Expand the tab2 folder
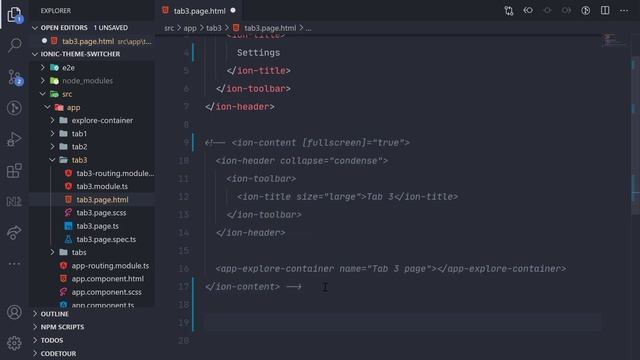 [x=53, y=147]
